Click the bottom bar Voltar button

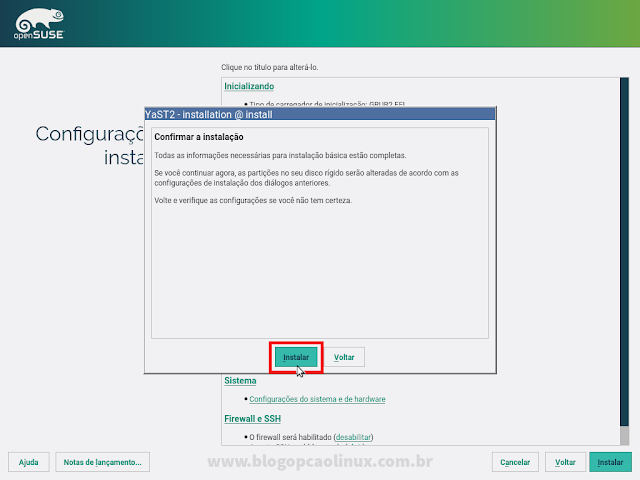(565, 462)
